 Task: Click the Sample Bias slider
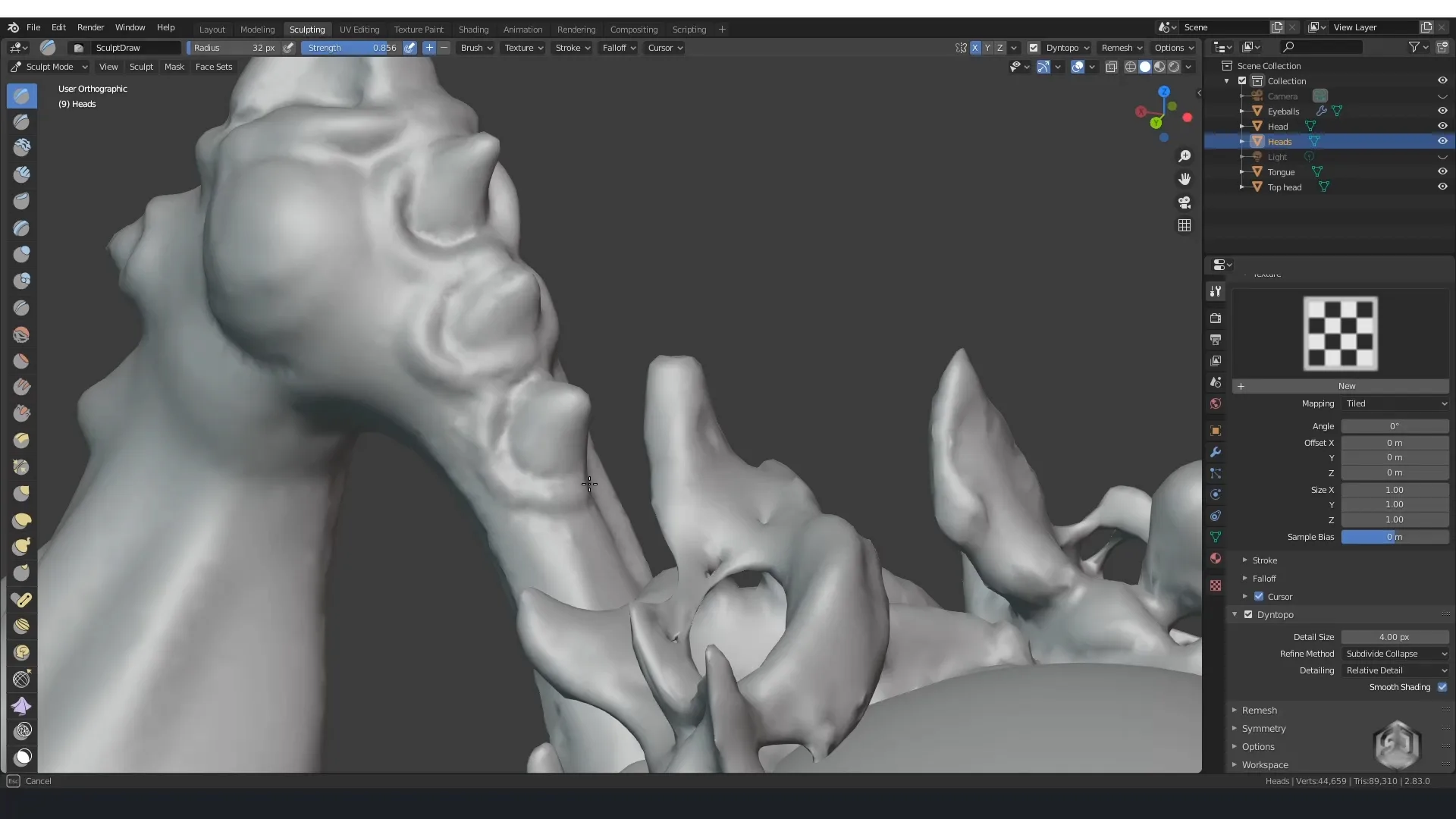point(1395,537)
